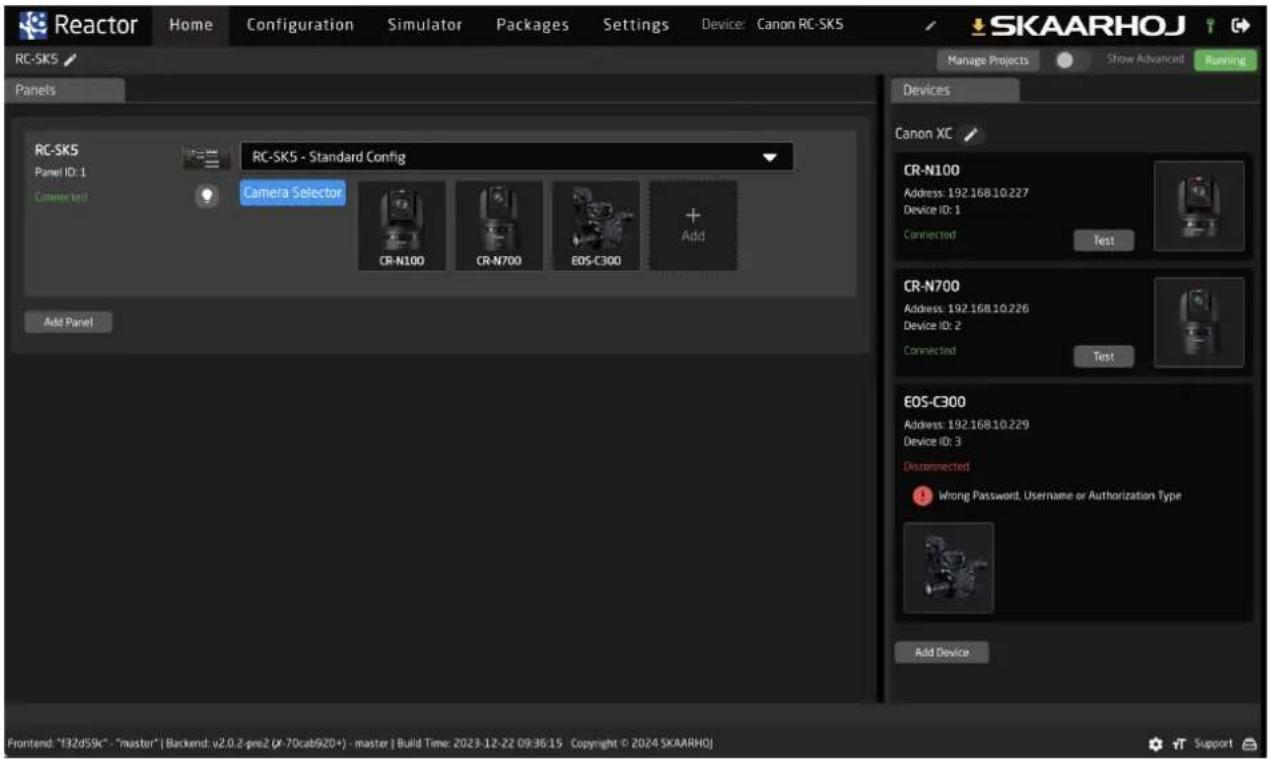This screenshot has width=1268, height=759.
Task: Add a camera with the plus tile
Action: click(692, 226)
